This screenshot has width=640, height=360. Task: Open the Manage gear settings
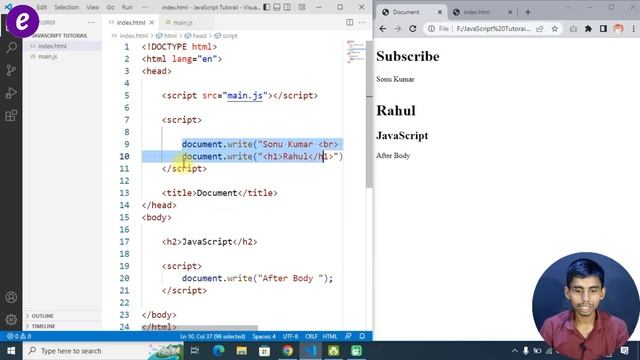[11, 319]
